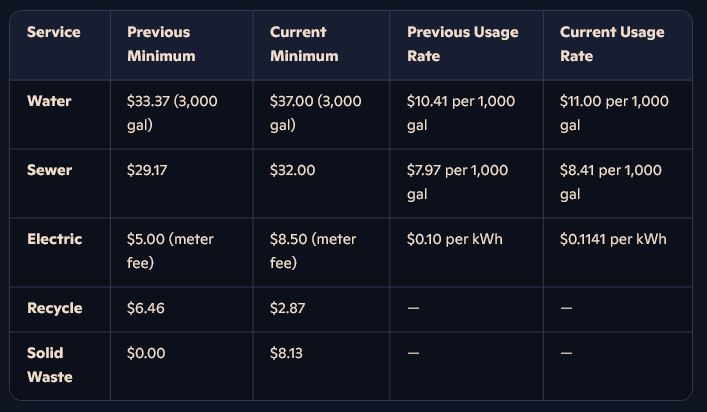Select the $8.13 solid waste cell
Image resolution: width=707 pixels, height=412 pixels.
[x=288, y=353]
